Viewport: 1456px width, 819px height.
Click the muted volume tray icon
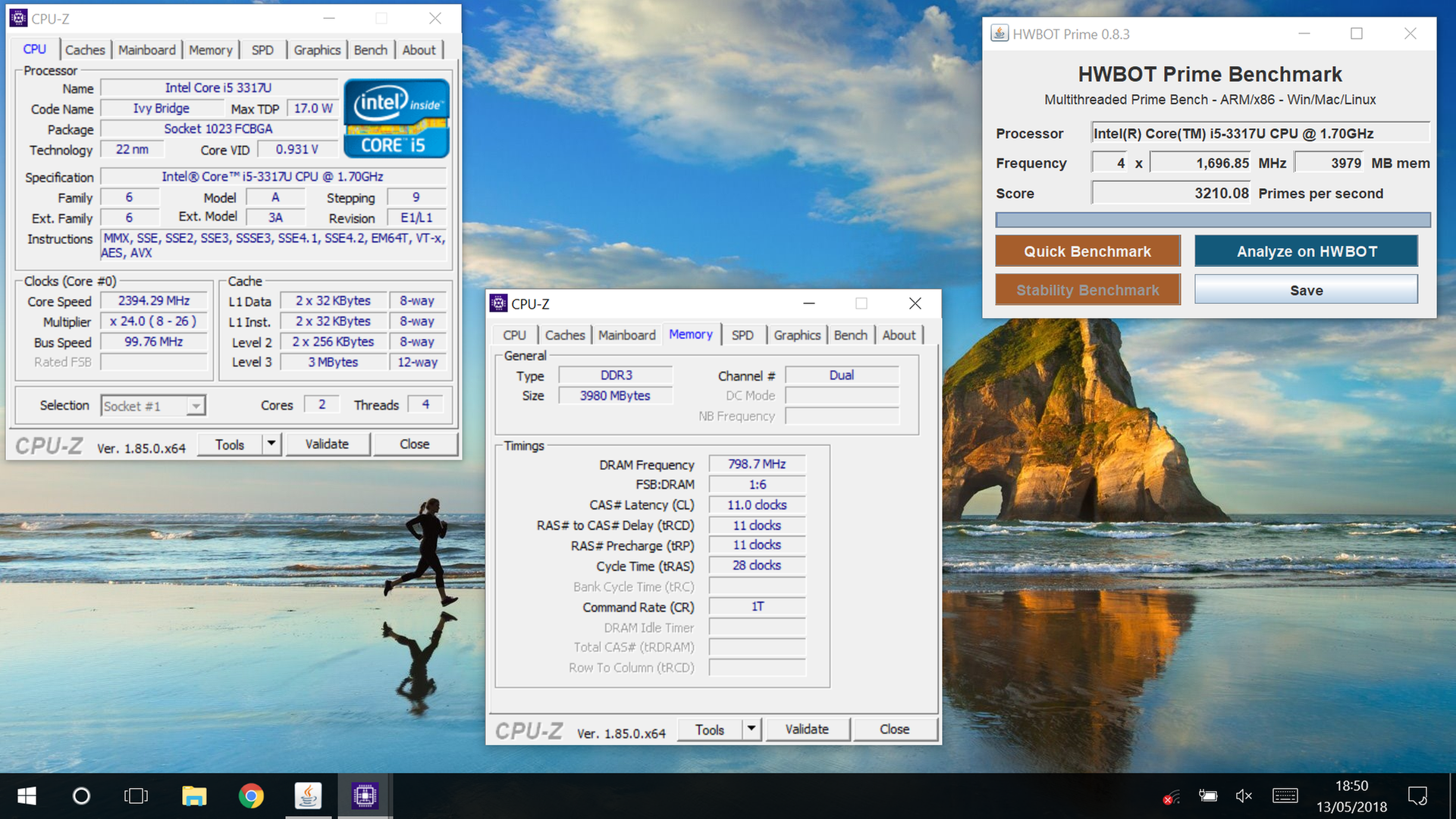tap(1244, 796)
